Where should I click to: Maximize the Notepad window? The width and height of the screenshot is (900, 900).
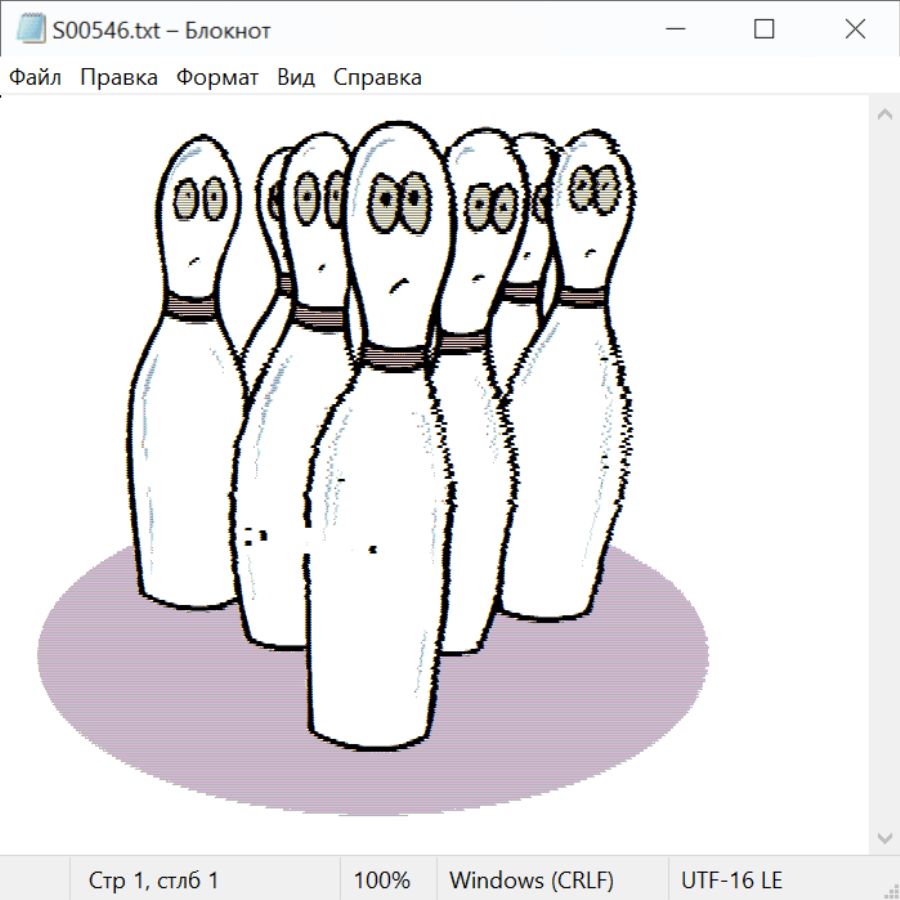[x=764, y=30]
